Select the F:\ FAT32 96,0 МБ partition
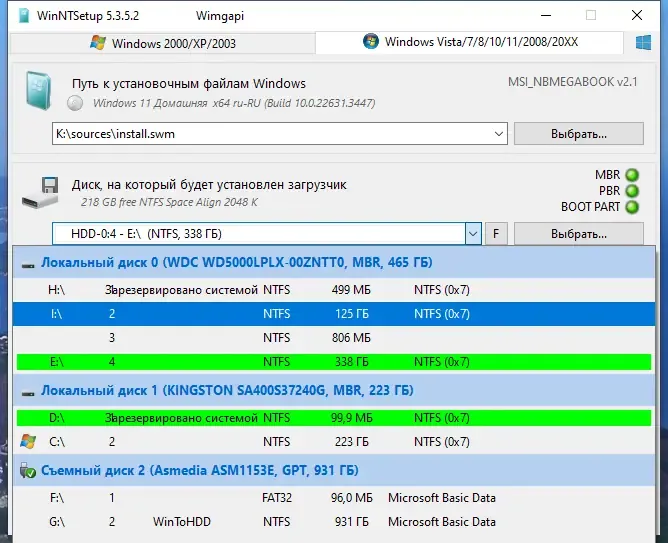 pos(334,498)
